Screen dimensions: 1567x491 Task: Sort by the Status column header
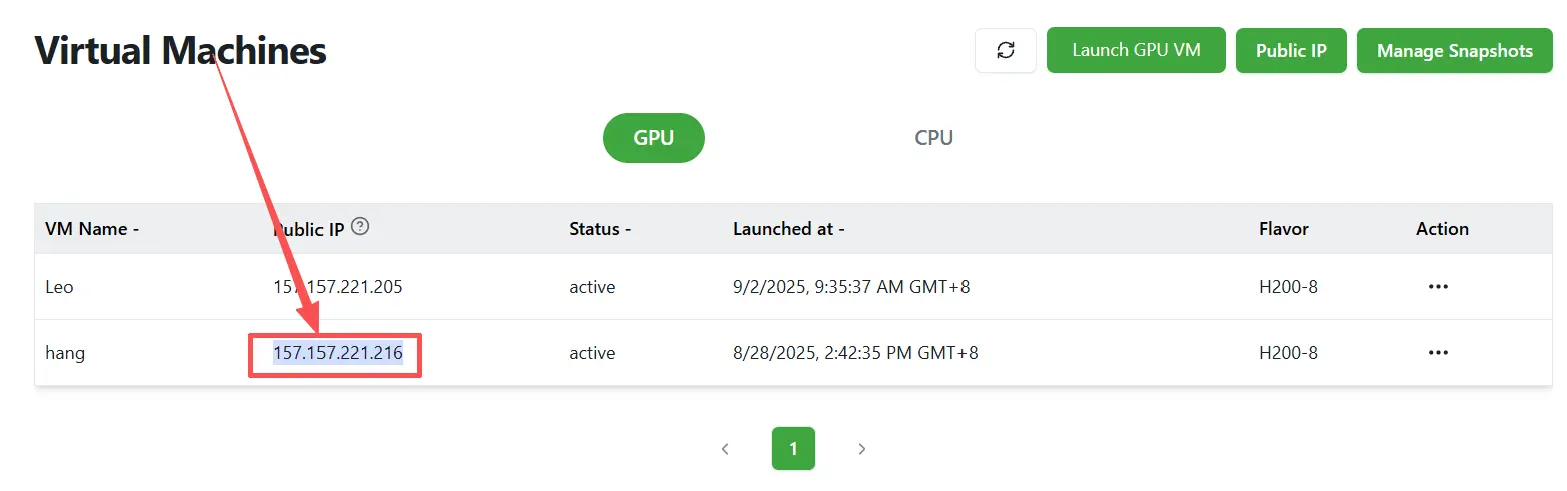point(600,229)
